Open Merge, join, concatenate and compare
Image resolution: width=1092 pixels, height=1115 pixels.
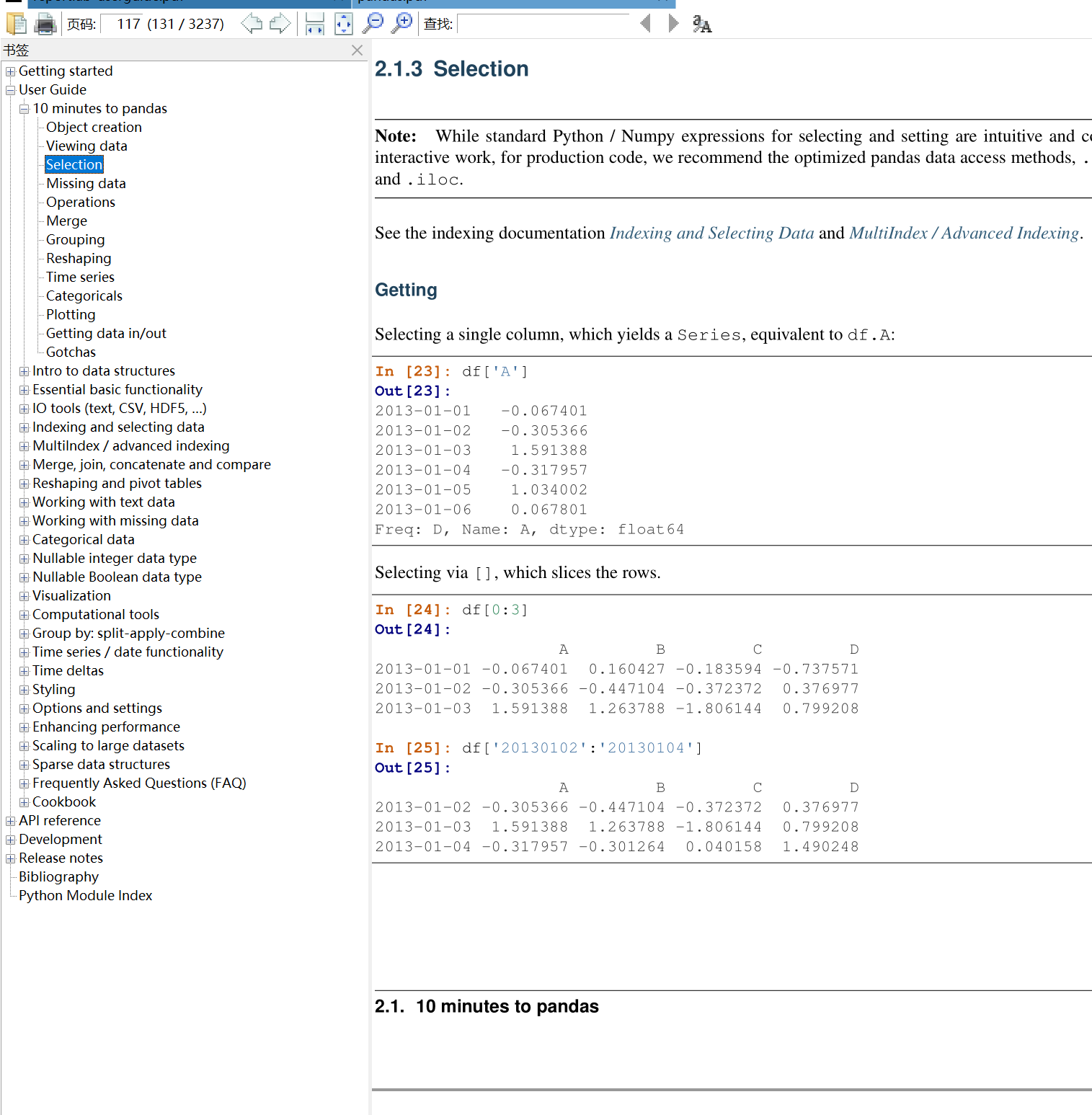tap(151, 464)
